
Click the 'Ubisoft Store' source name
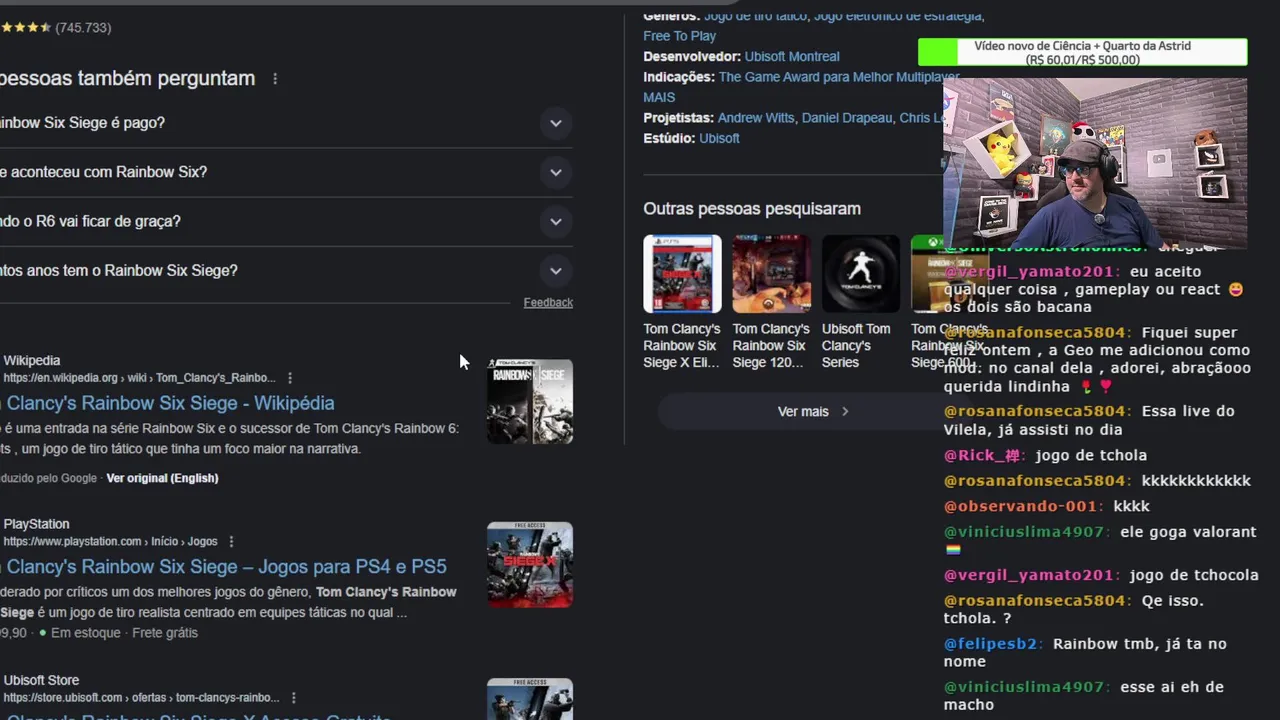(x=41, y=680)
